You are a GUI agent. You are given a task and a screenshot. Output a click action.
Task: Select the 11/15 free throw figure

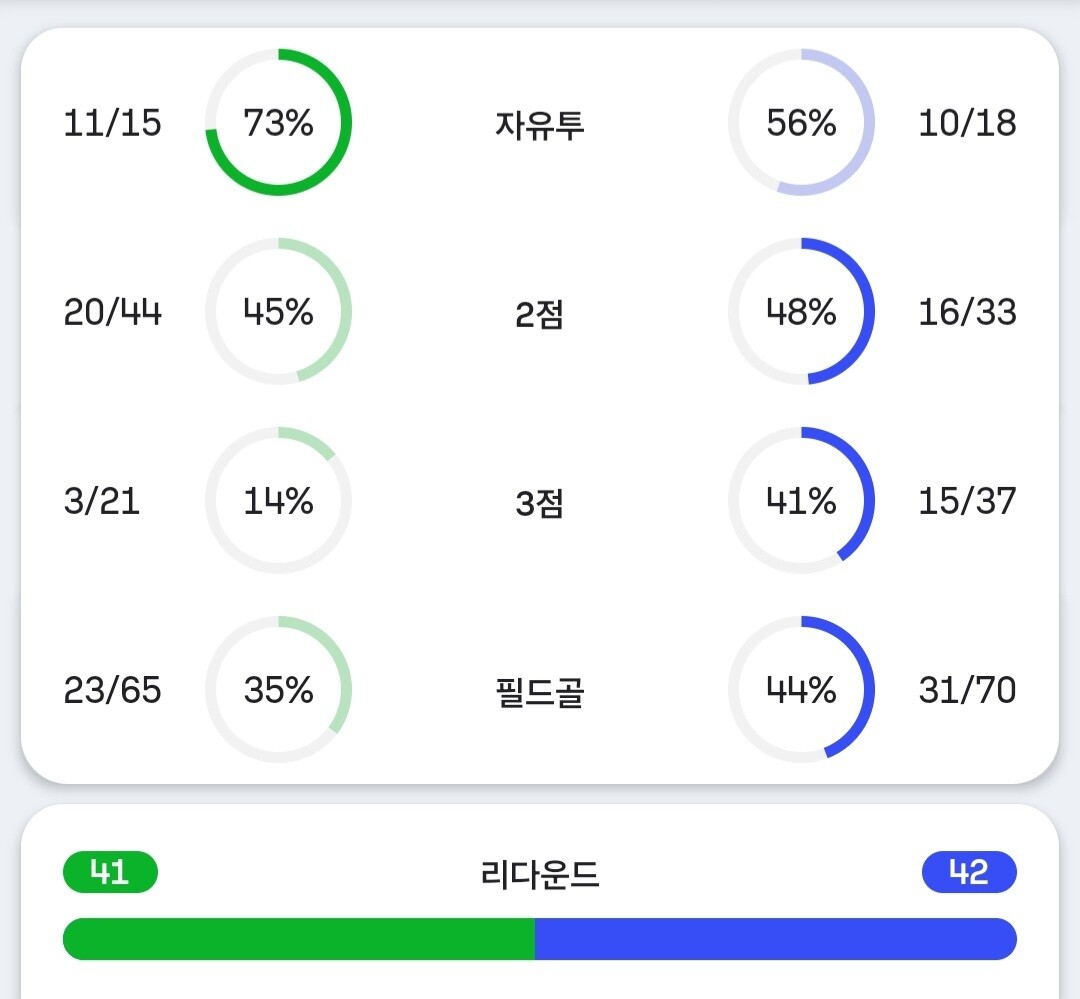click(112, 123)
